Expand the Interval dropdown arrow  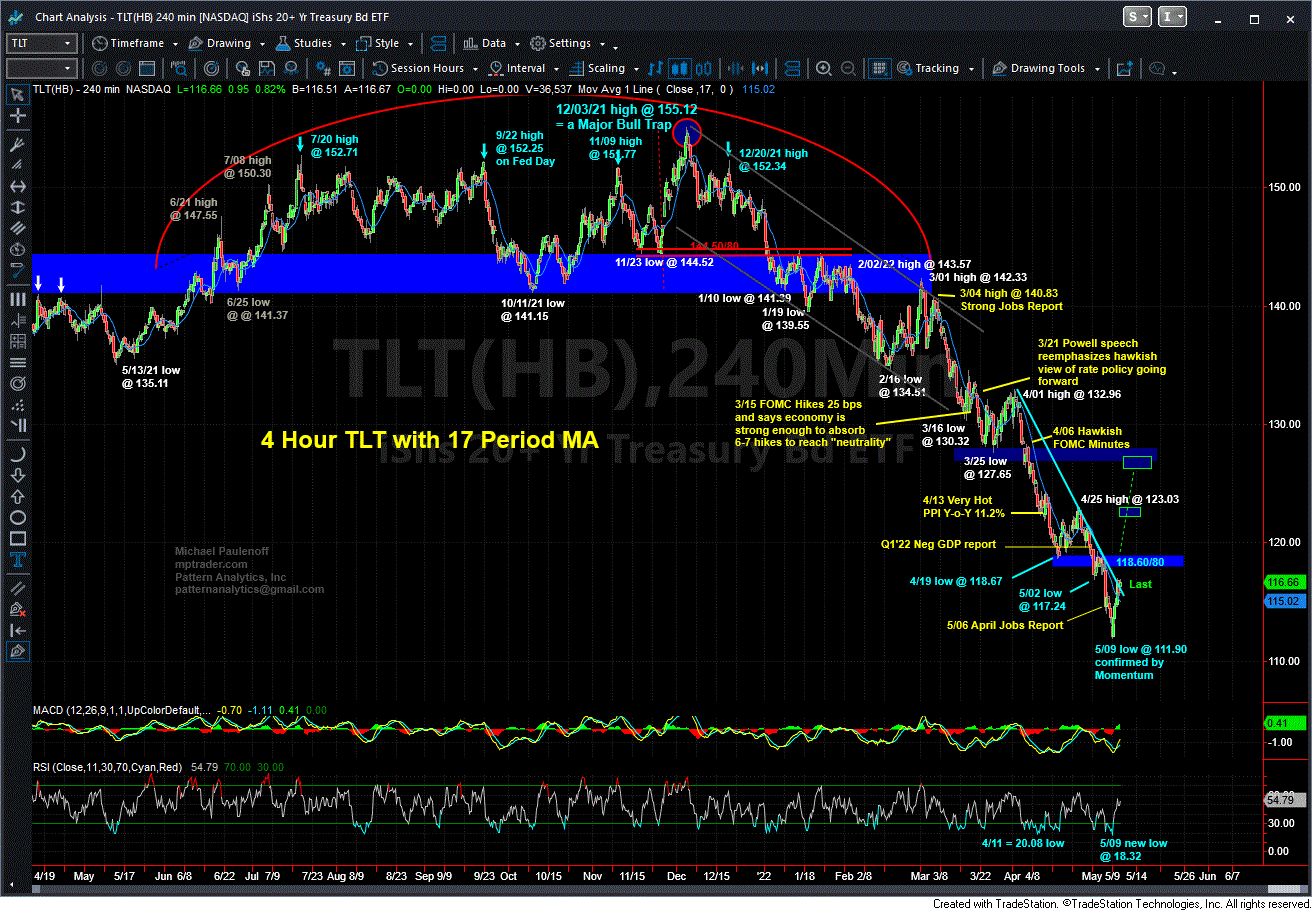tap(555, 69)
